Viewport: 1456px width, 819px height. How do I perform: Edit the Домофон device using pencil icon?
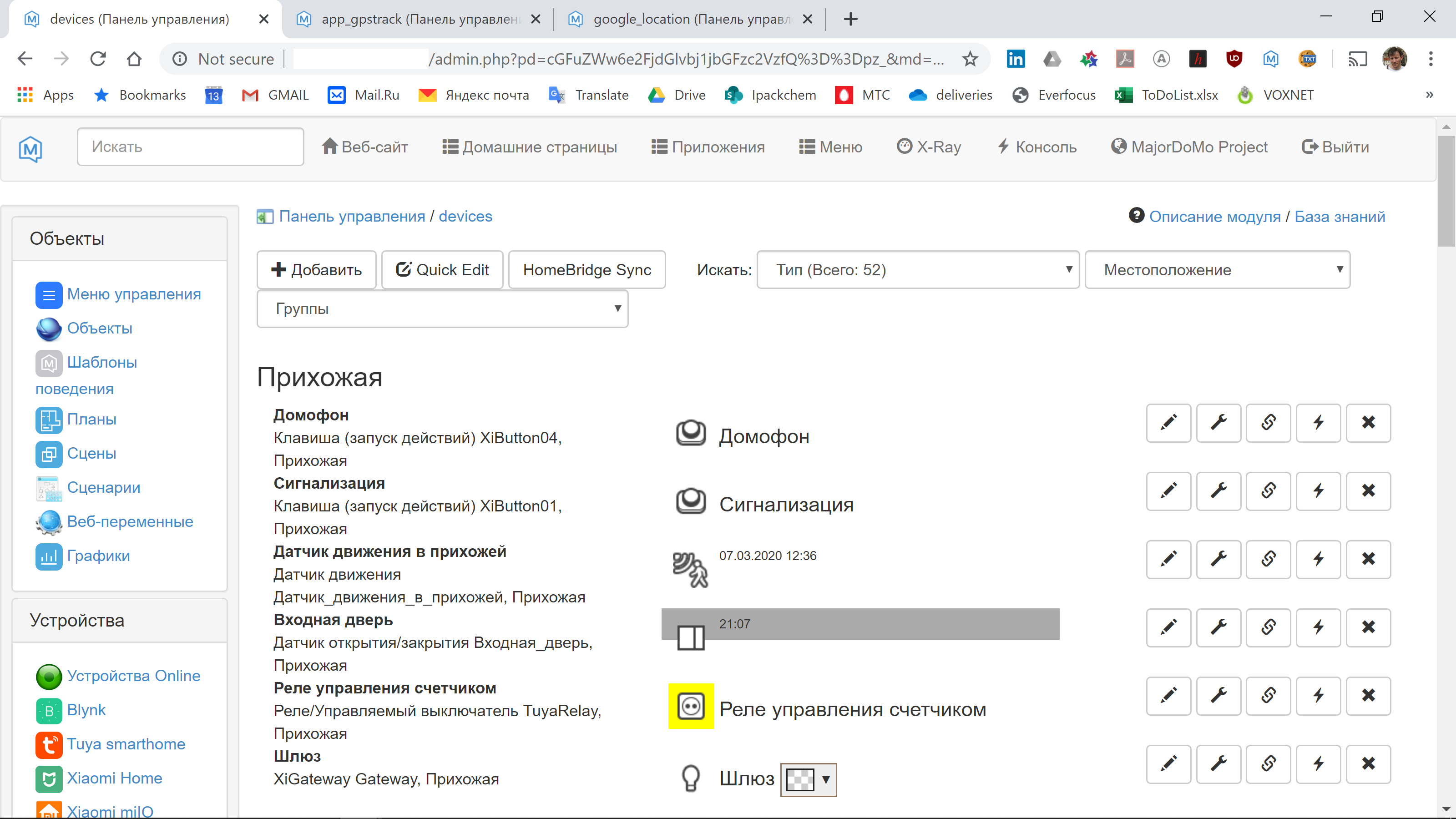[x=1168, y=423]
